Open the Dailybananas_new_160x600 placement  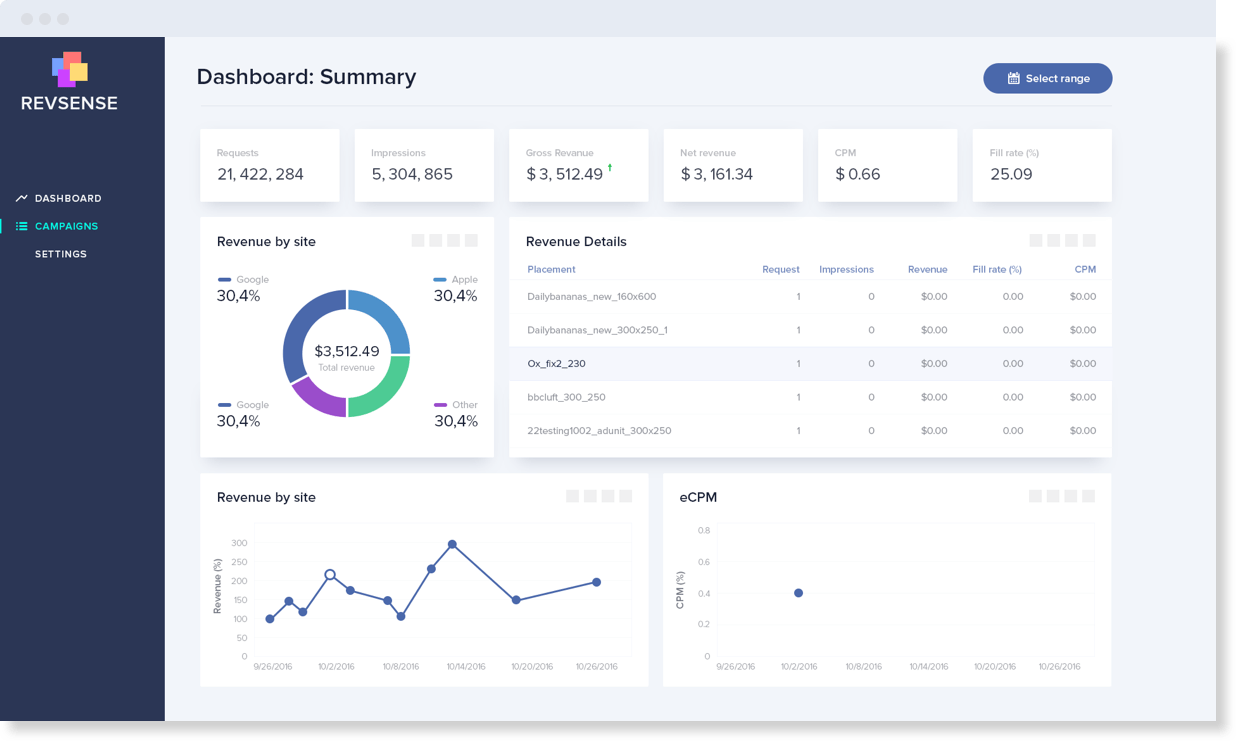591,297
